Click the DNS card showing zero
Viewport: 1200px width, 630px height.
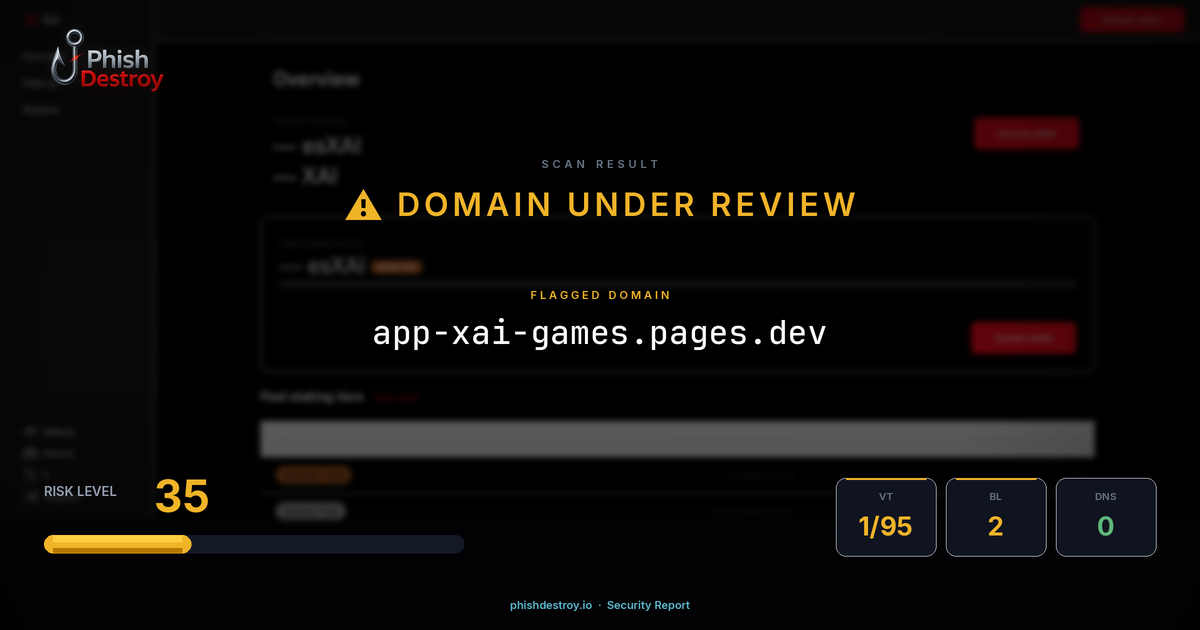pos(1106,517)
